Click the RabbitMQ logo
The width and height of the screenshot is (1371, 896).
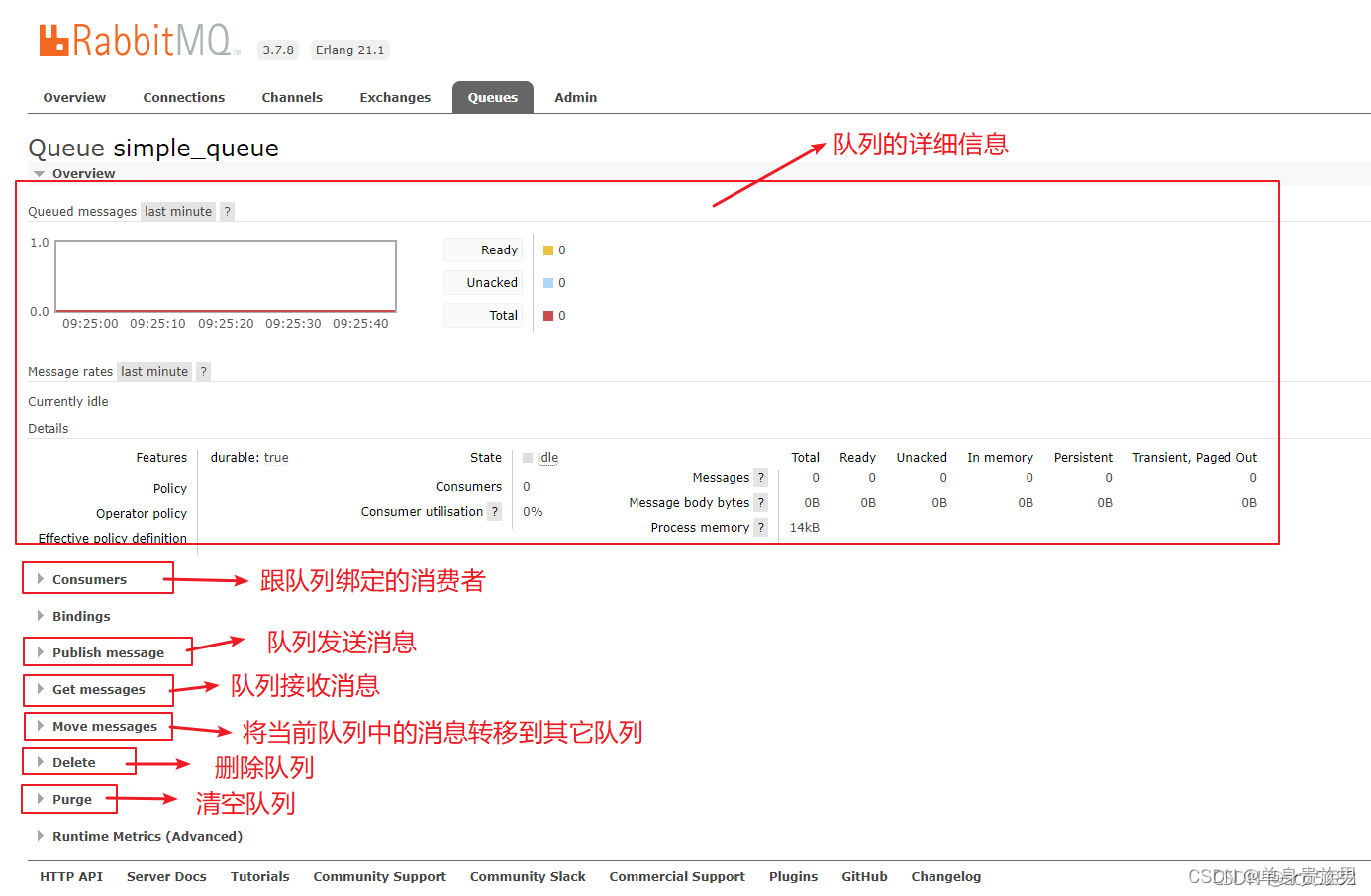pyautogui.click(x=139, y=41)
